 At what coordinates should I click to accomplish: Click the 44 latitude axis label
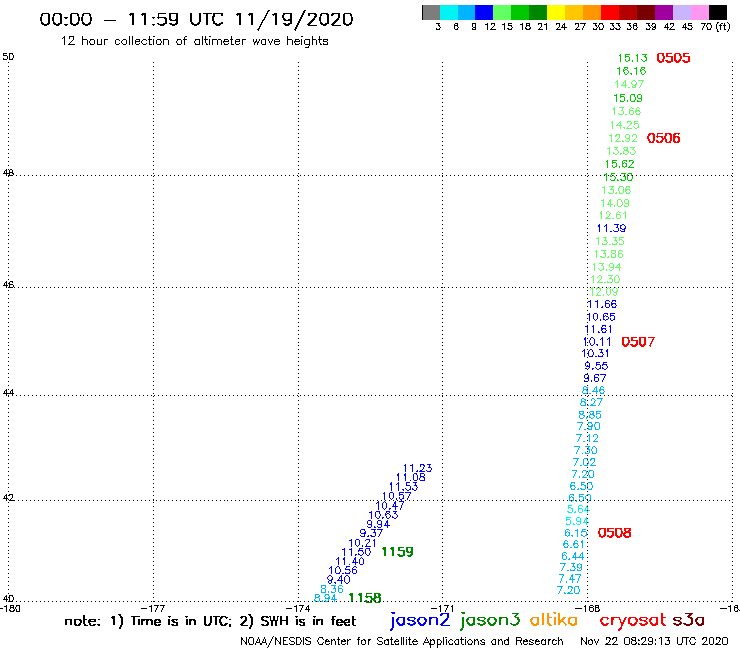pyautogui.click(x=8, y=393)
